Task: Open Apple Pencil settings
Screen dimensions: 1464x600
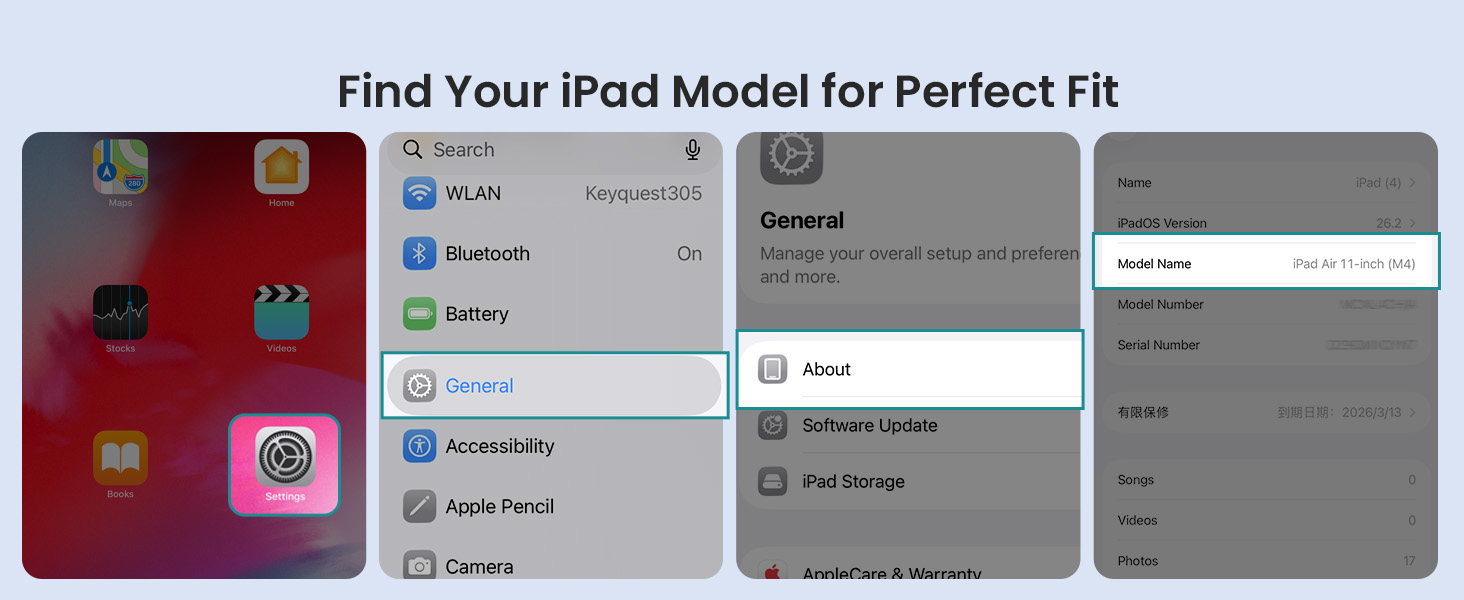Action: pos(551,507)
